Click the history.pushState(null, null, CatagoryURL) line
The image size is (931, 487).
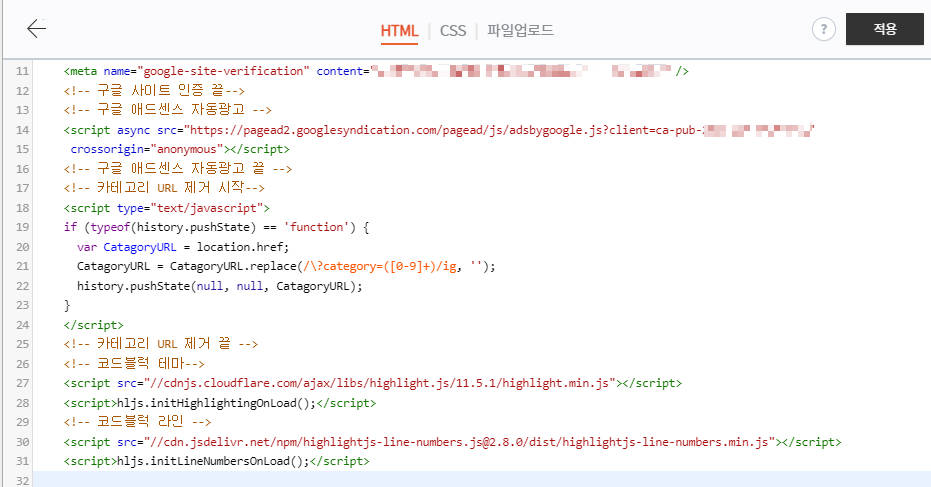pos(220,286)
